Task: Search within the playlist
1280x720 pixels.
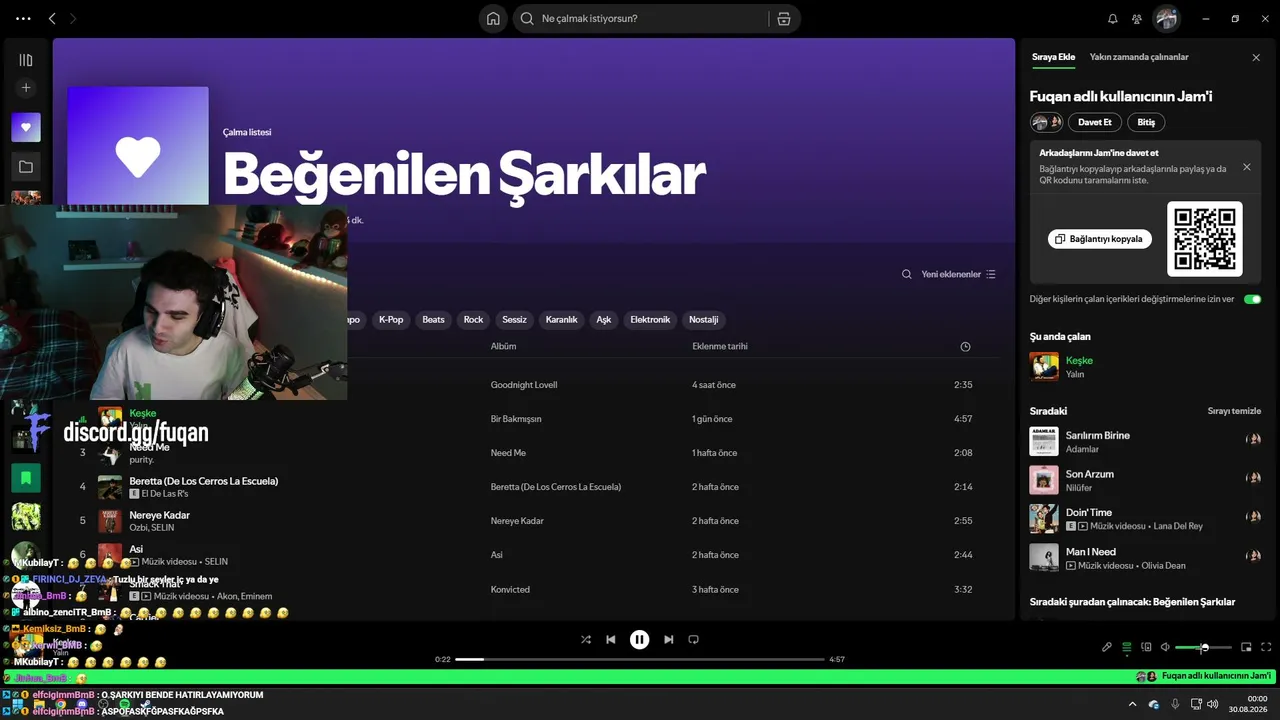Action: (x=906, y=274)
